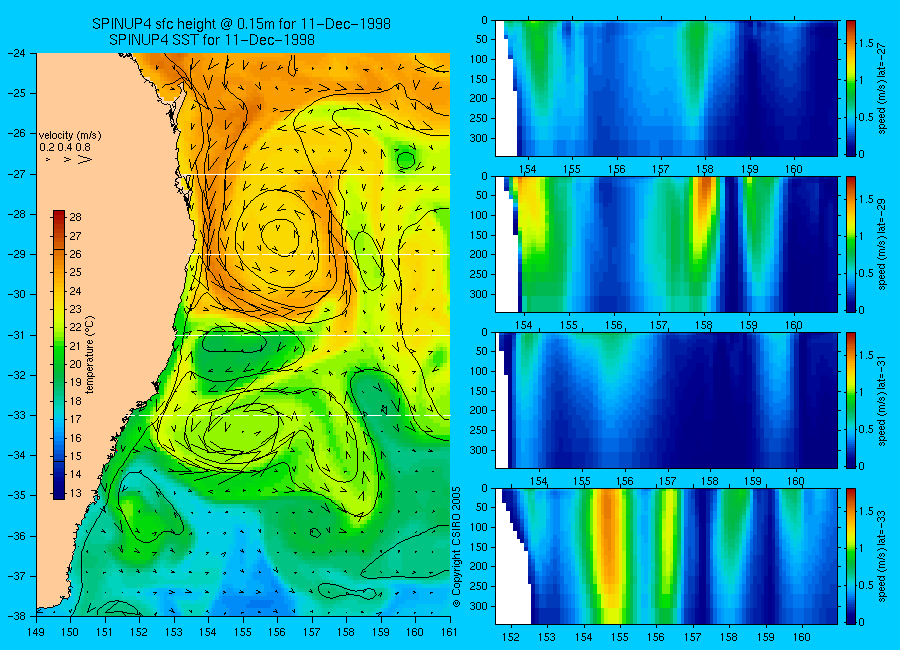Click the 161 longitude label on the map axis
Image resolution: width=900 pixels, height=650 pixels.
pos(449,632)
